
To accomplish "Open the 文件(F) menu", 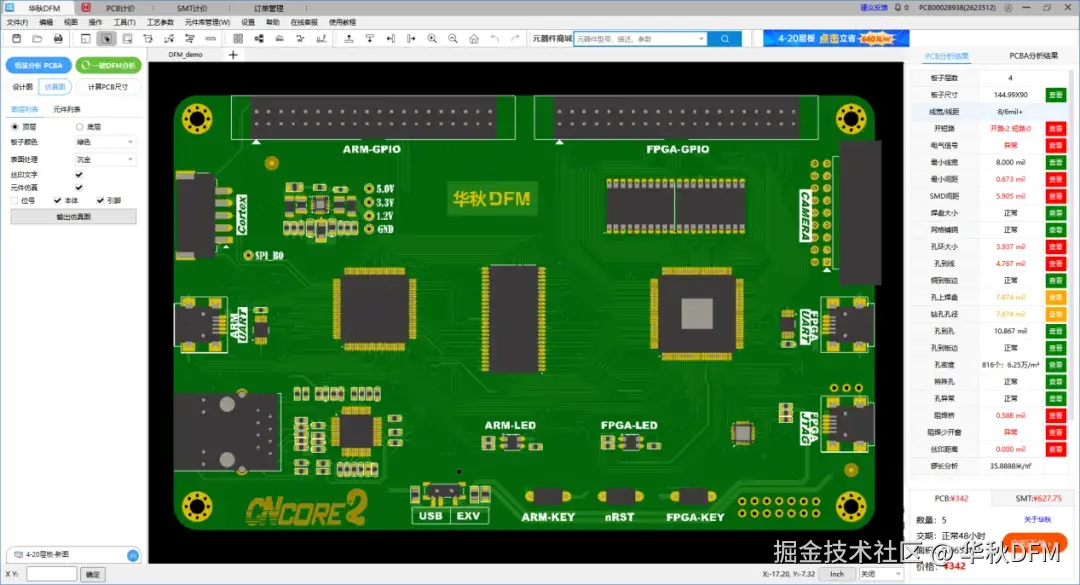I will (x=17, y=22).
